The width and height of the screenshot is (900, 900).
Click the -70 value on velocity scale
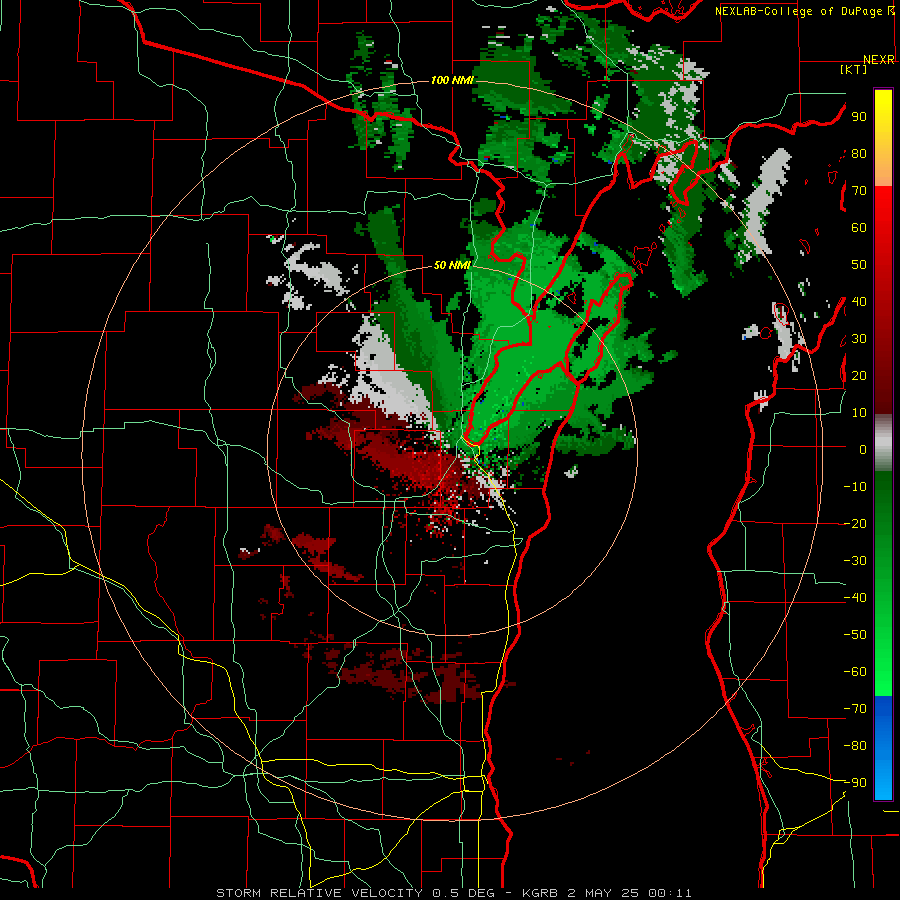click(855, 709)
